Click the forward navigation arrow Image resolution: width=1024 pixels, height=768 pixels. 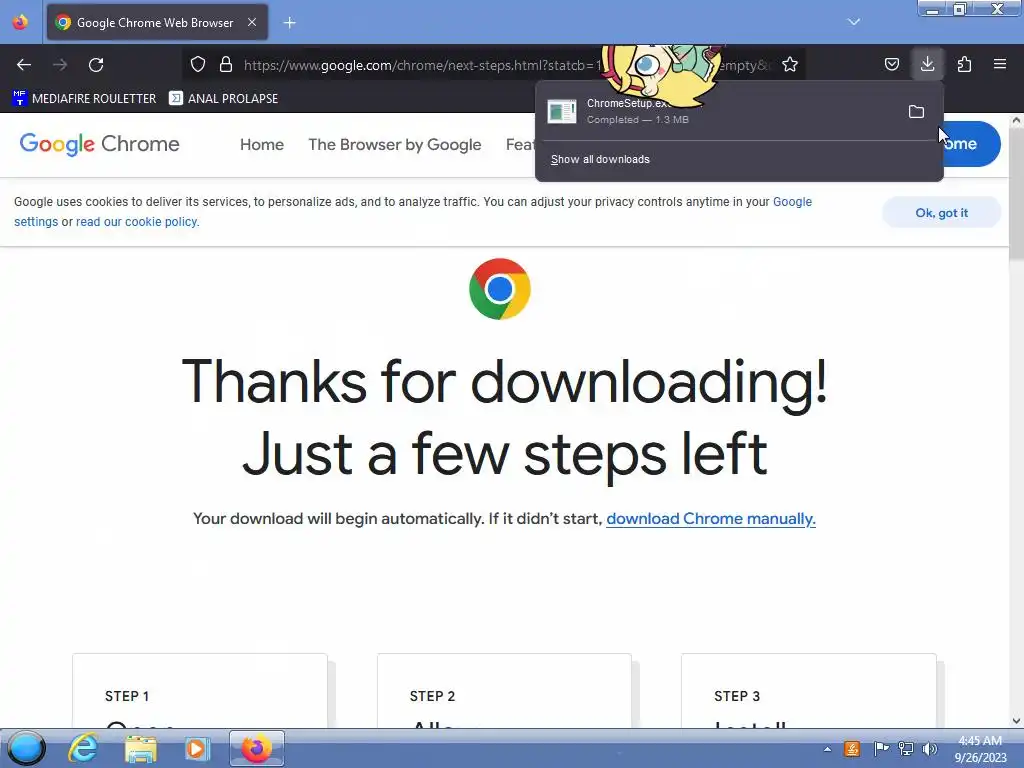(x=60, y=65)
